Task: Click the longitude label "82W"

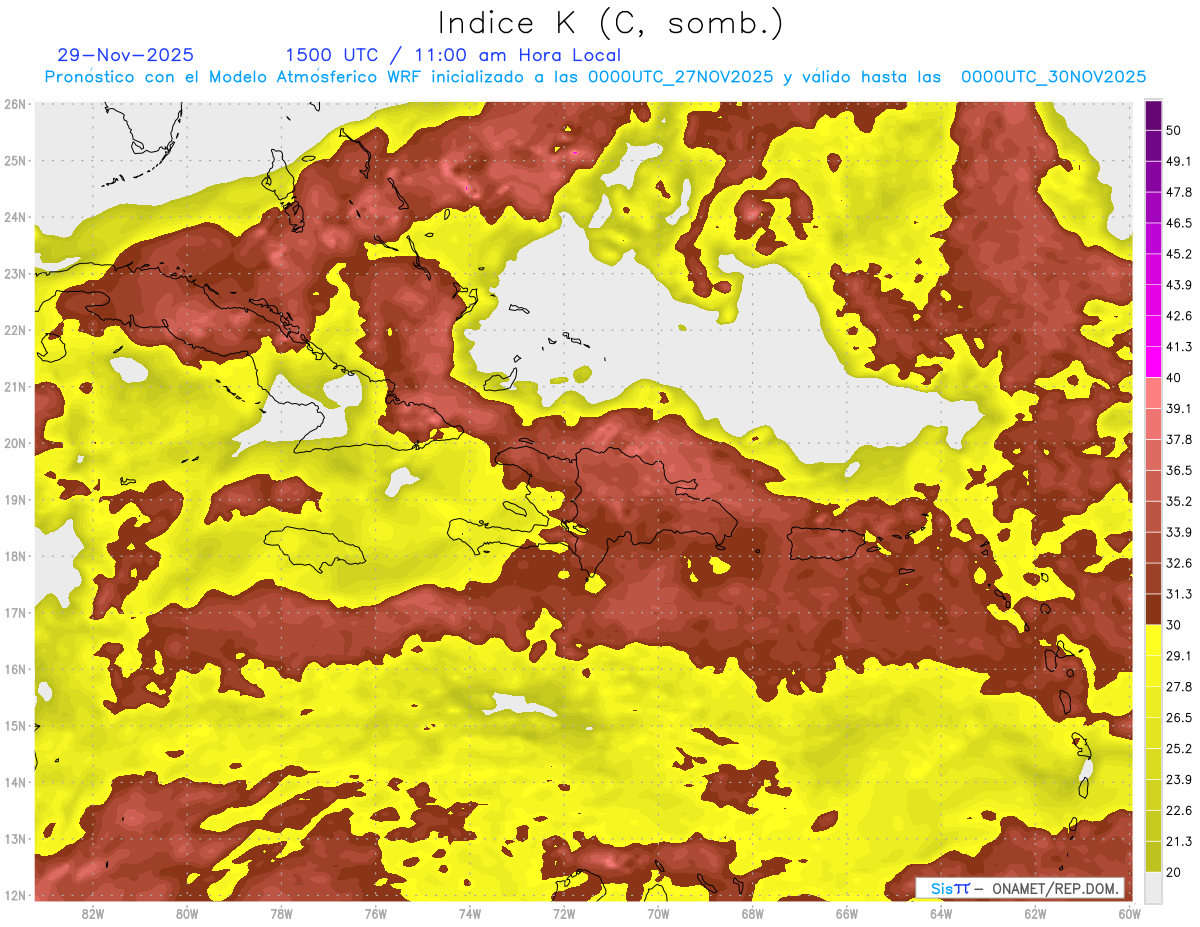Action: click(92, 914)
